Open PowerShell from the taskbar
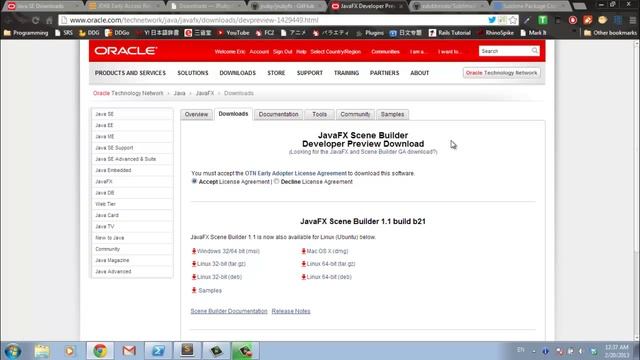The image size is (640, 360). (158, 351)
